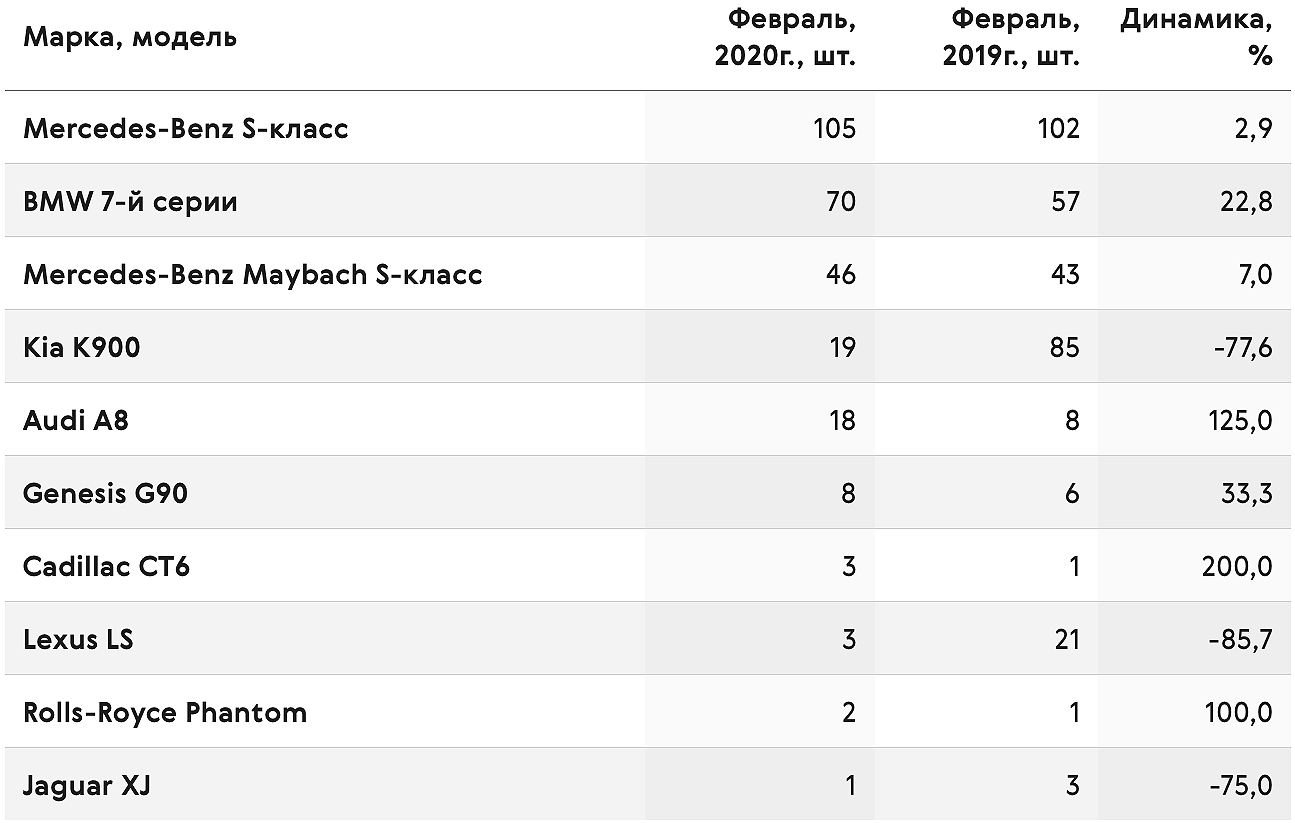Select the 'Февраль, 2020г., шт.' column header
The image size is (1295, 823).
[x=785, y=38]
